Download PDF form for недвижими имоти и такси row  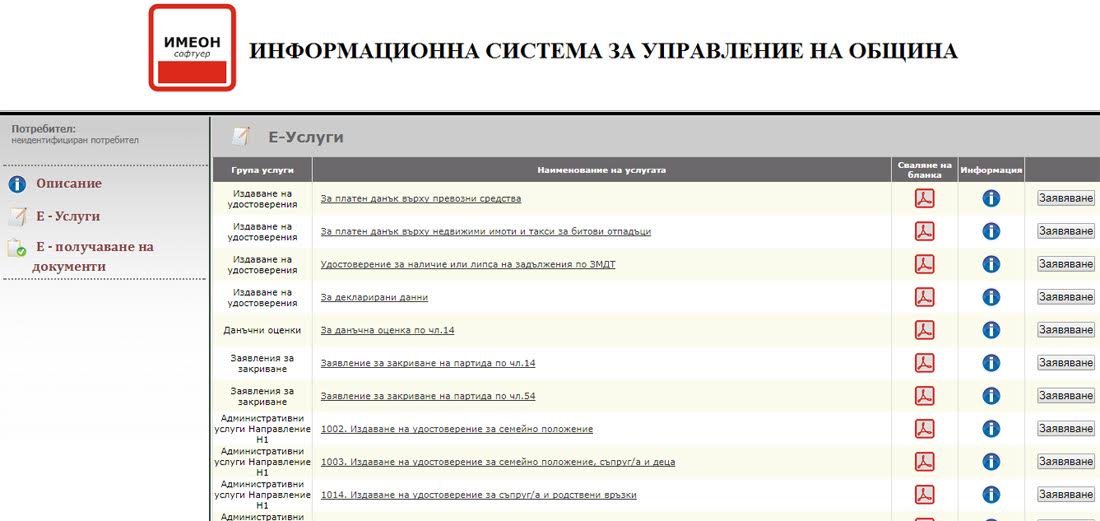click(x=924, y=231)
